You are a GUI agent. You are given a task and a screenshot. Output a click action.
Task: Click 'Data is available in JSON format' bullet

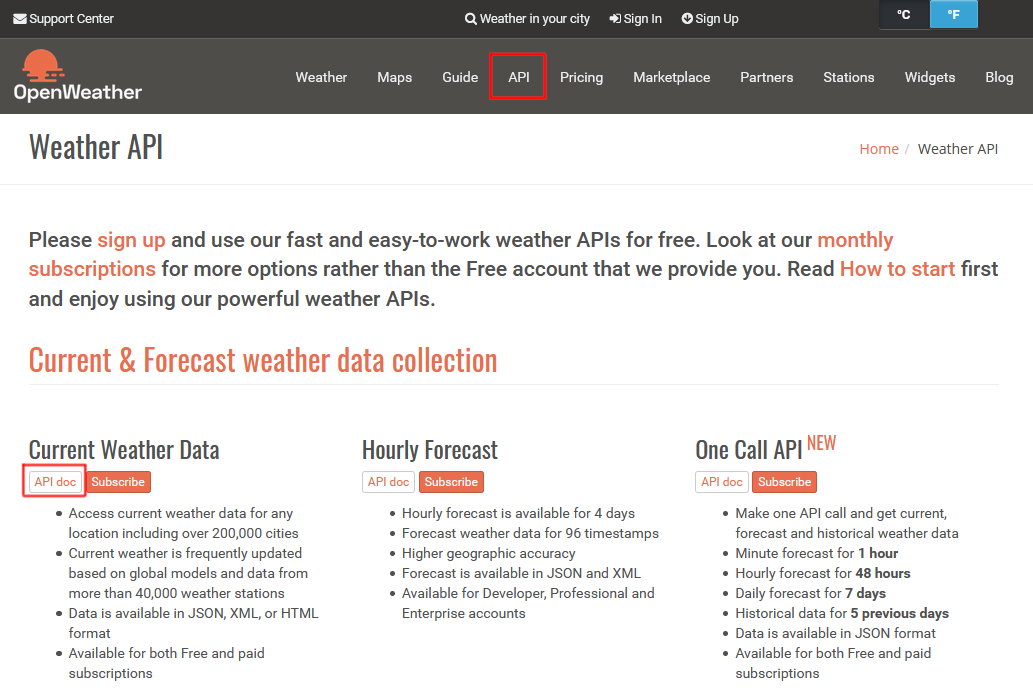pos(835,633)
